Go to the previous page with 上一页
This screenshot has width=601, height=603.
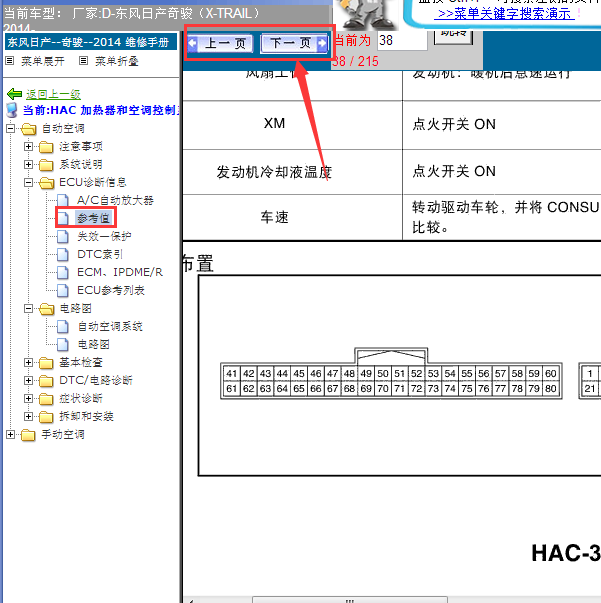220,43
